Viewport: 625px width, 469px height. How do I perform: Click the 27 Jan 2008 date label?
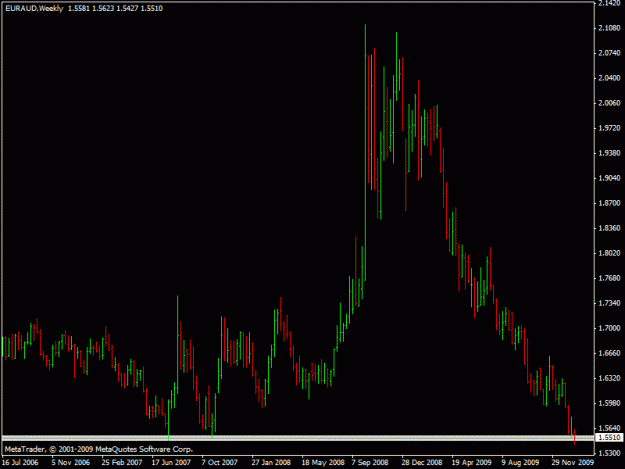[x=271, y=463]
